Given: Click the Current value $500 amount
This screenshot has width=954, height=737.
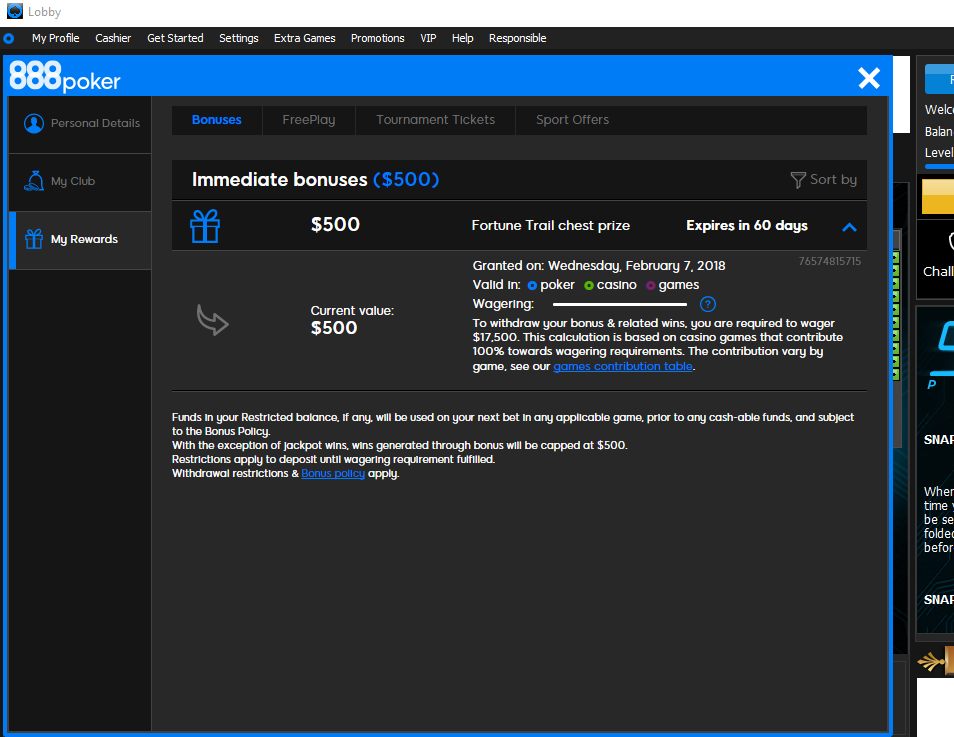Looking at the screenshot, I should tap(334, 328).
